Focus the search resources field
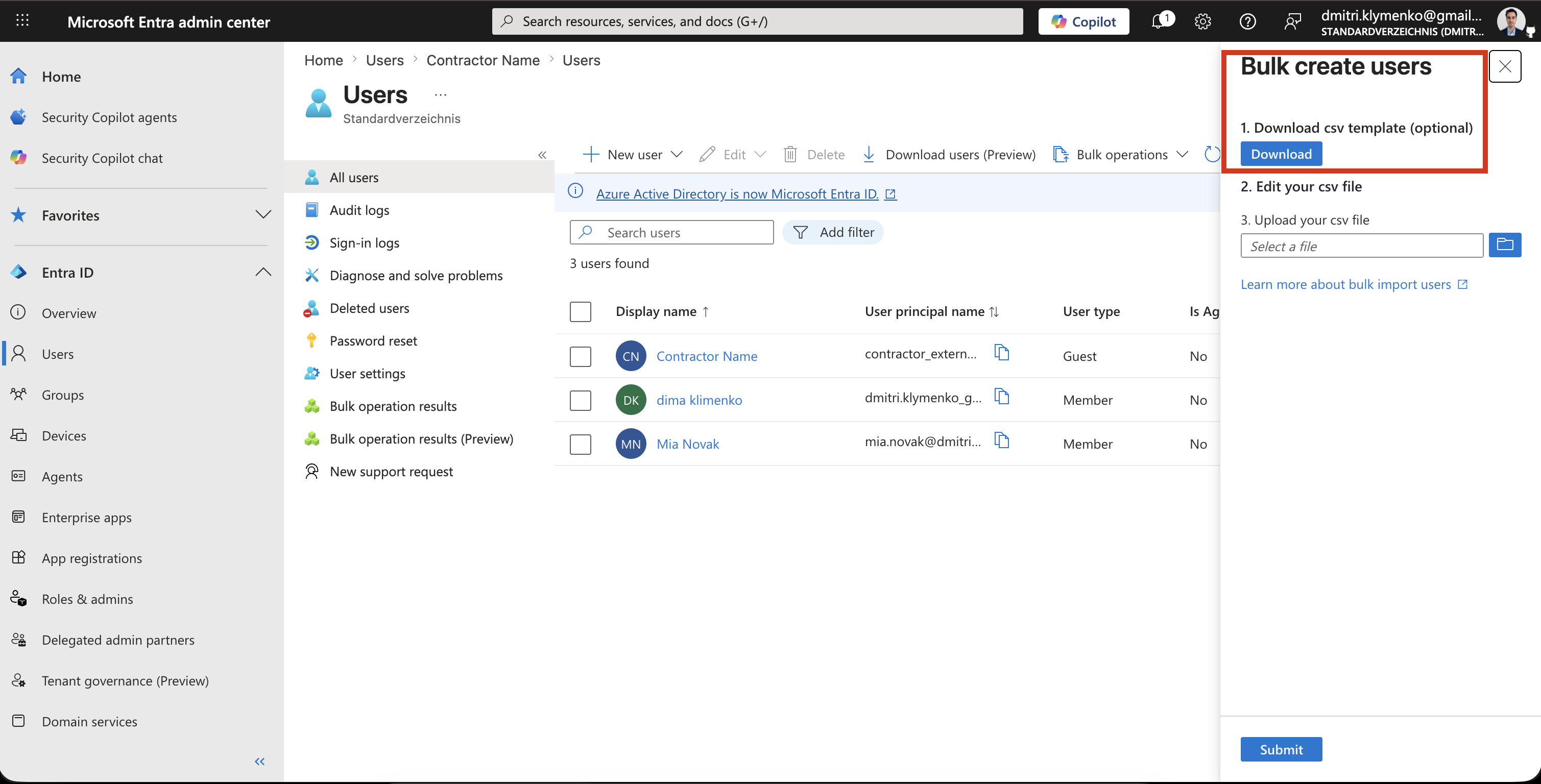The width and height of the screenshot is (1541, 784). pyautogui.click(x=757, y=21)
